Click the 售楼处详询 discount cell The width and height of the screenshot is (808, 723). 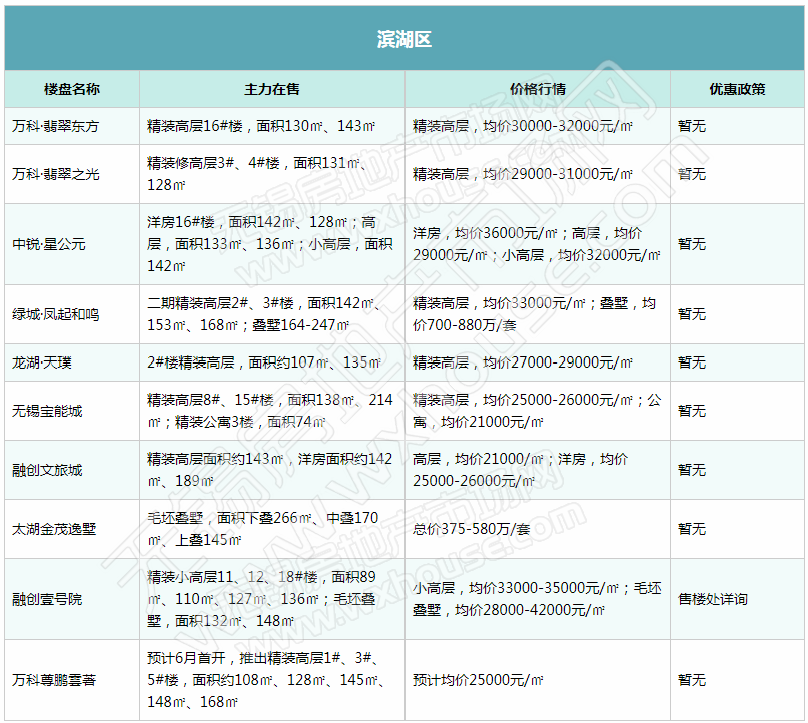[712, 599]
